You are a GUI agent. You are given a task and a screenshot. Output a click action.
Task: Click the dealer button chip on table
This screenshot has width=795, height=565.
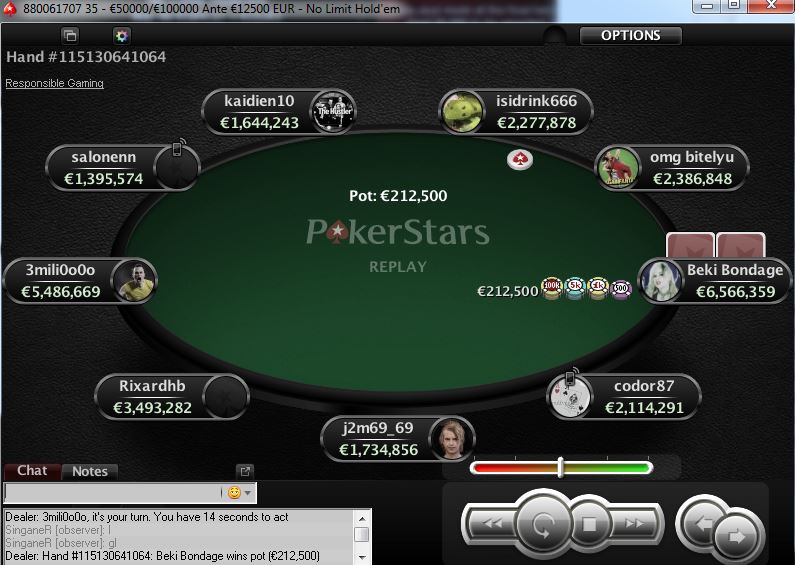click(x=520, y=160)
